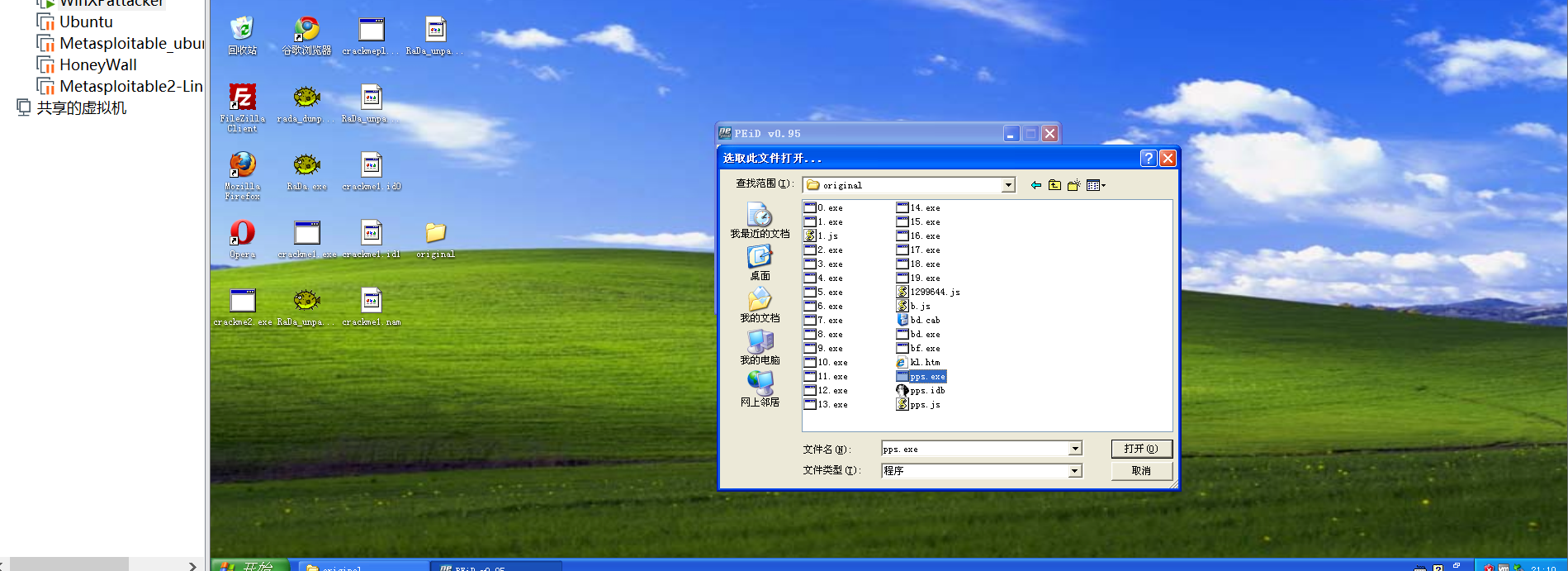1568x571 pixels.
Task: Expand the 文件名 combo box arrow
Action: click(x=1075, y=449)
